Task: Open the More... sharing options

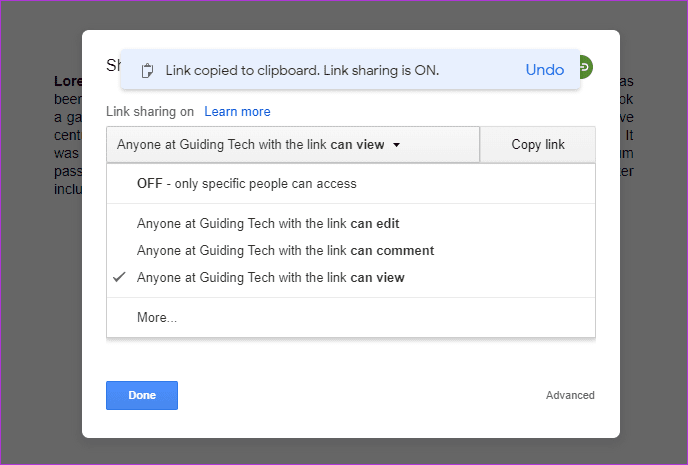Action: 351,317
